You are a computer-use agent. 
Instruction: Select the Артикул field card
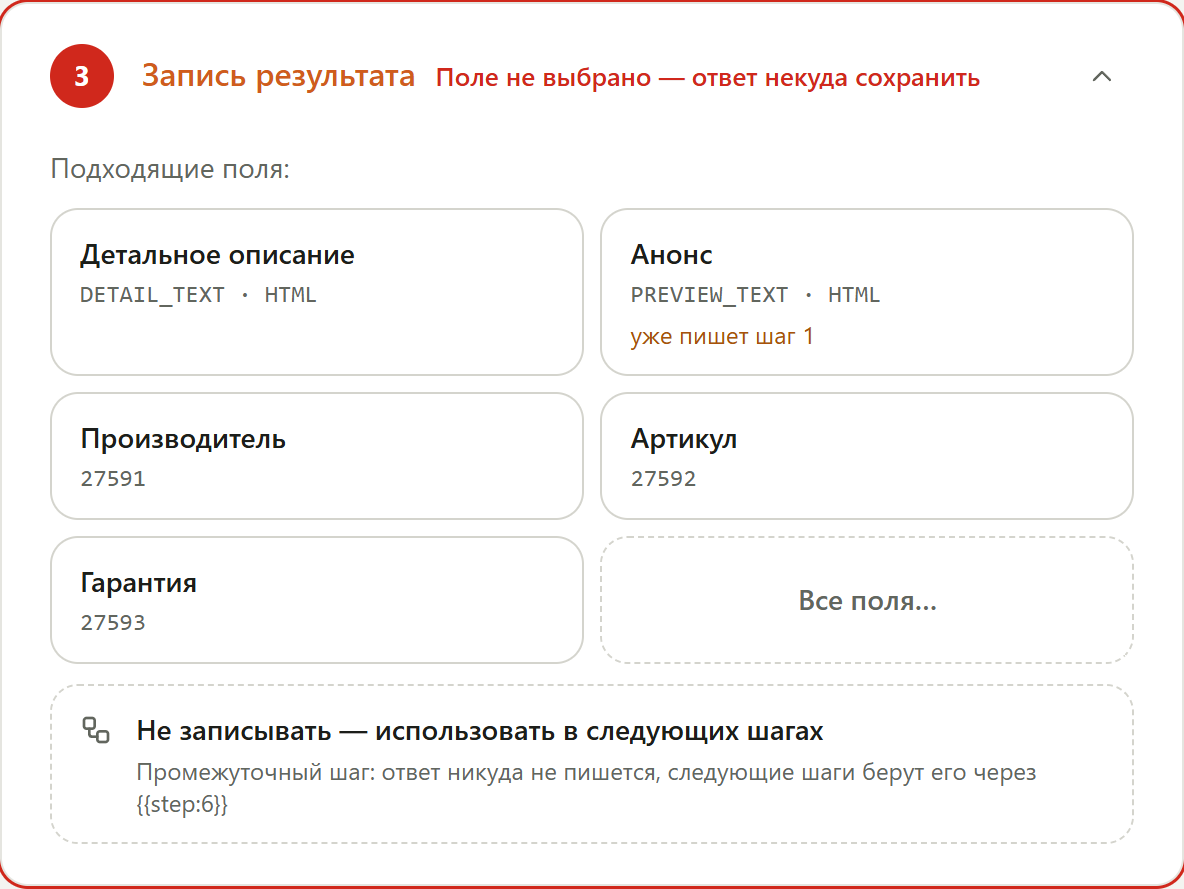(867, 455)
